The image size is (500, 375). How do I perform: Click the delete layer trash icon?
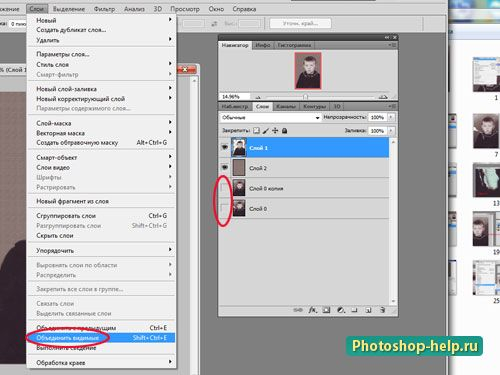coord(383,310)
